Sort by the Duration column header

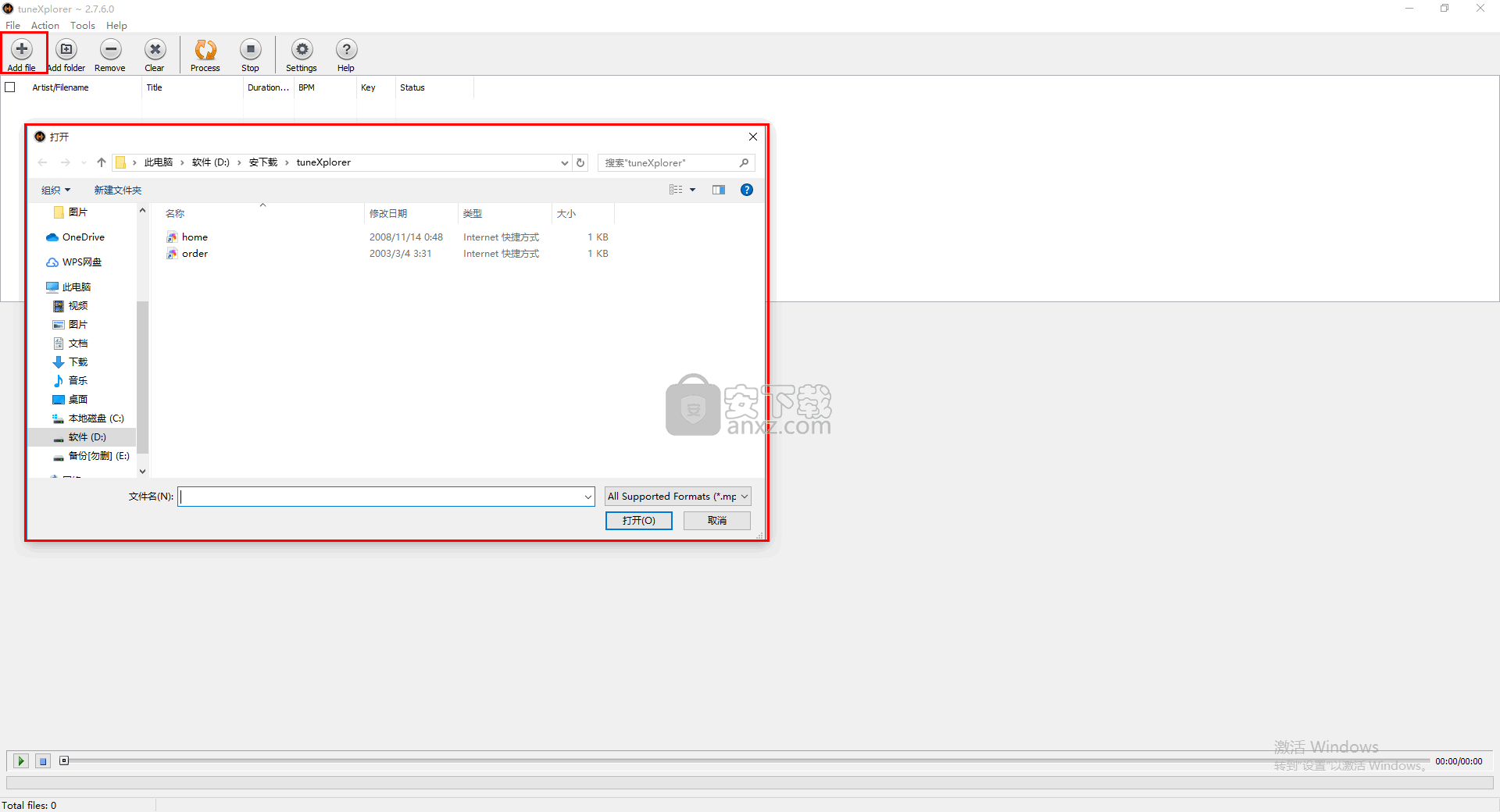[268, 87]
